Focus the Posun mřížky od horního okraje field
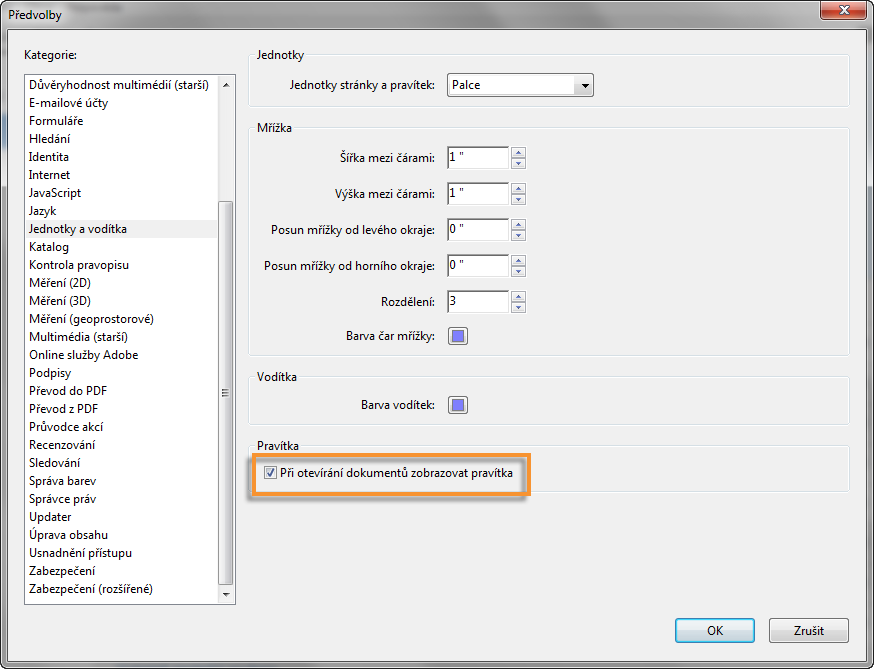This screenshot has width=874, height=669. 478,266
